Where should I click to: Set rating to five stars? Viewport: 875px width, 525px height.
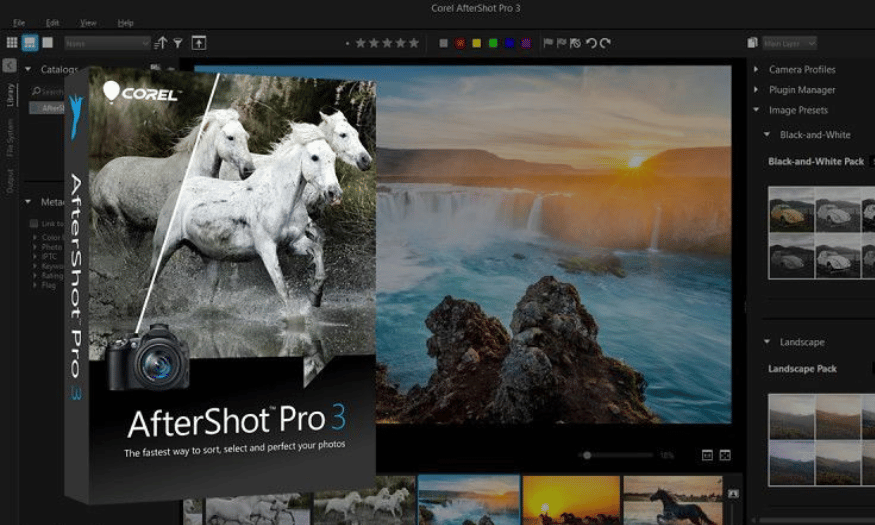coord(414,43)
